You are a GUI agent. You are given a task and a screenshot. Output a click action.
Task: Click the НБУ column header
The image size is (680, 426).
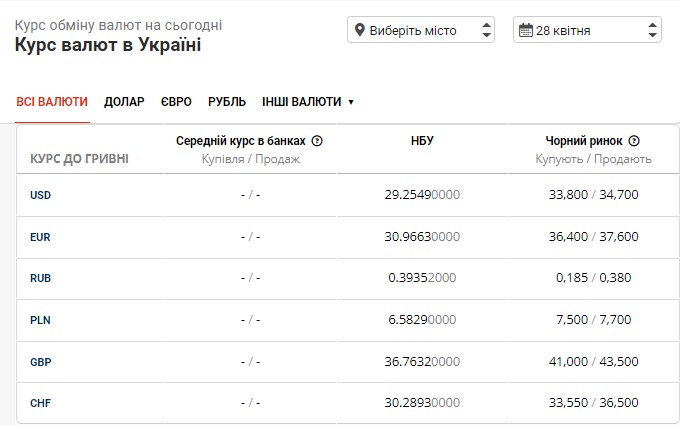click(422, 141)
